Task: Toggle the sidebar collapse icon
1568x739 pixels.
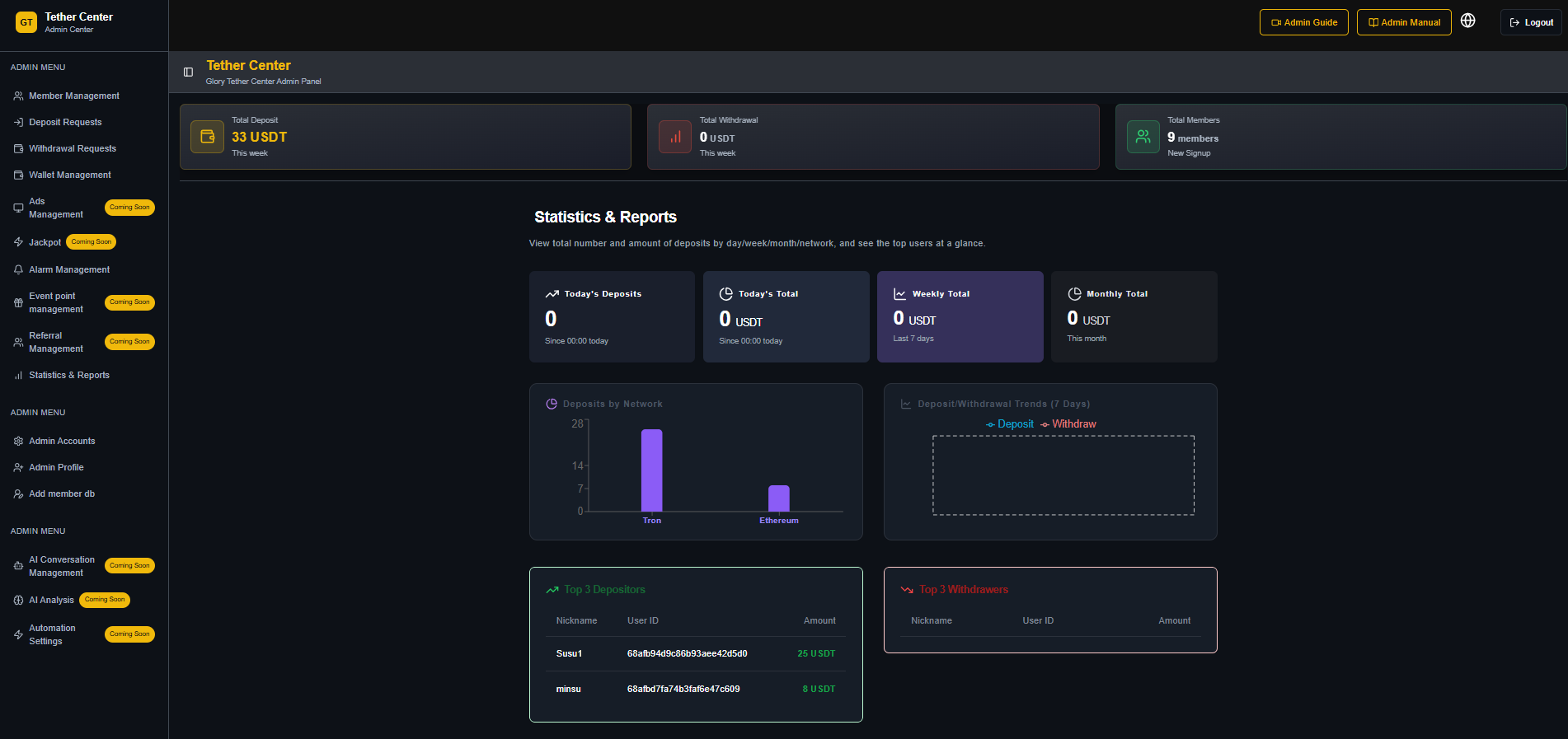Action: click(188, 72)
